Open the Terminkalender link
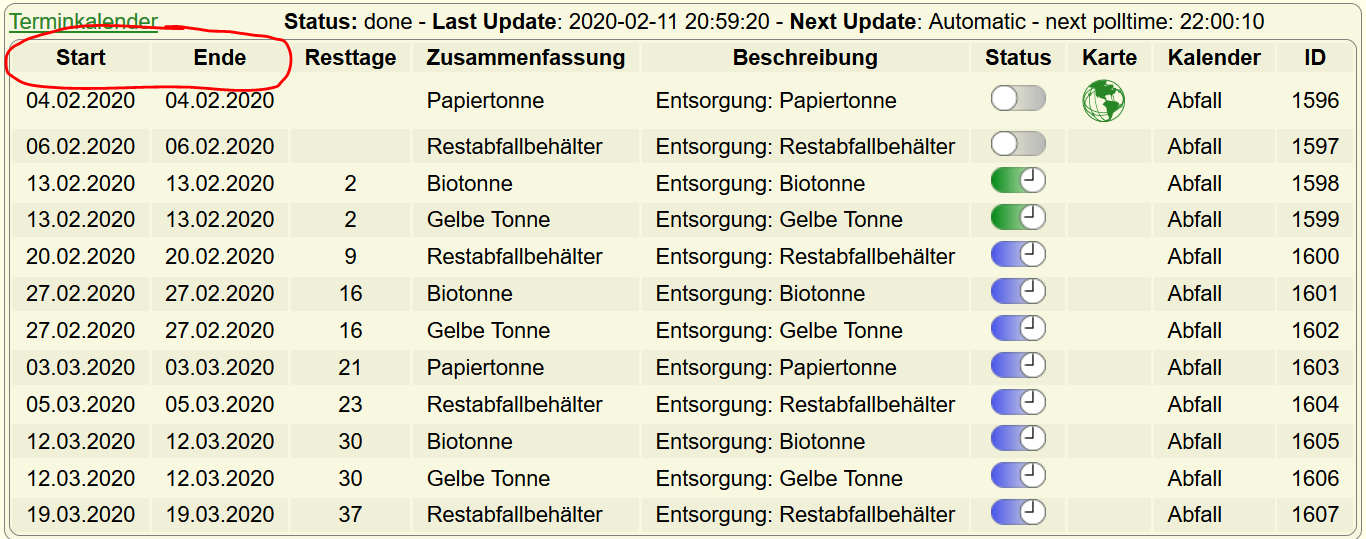 84,21
